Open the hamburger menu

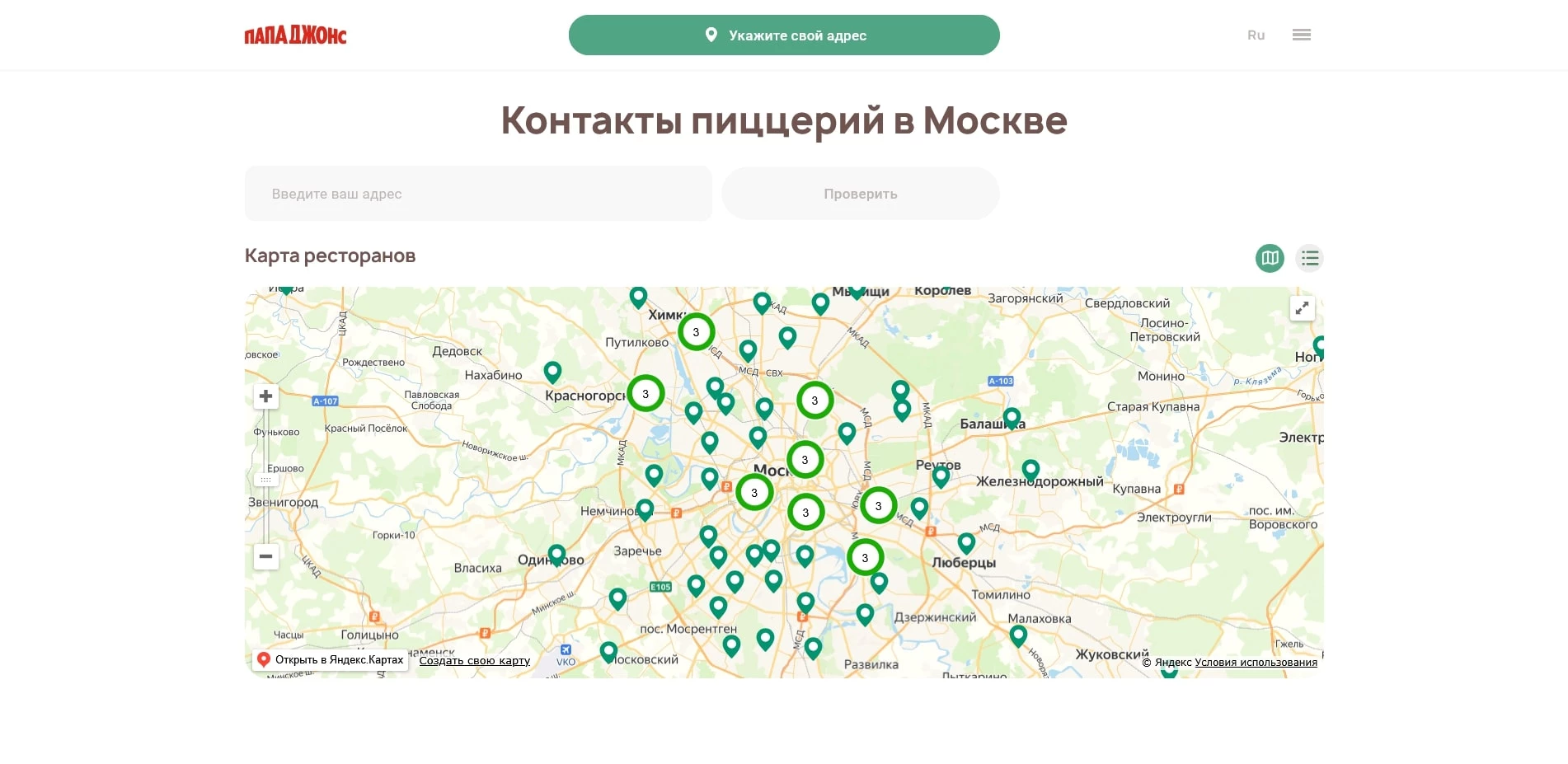pos(1302,35)
